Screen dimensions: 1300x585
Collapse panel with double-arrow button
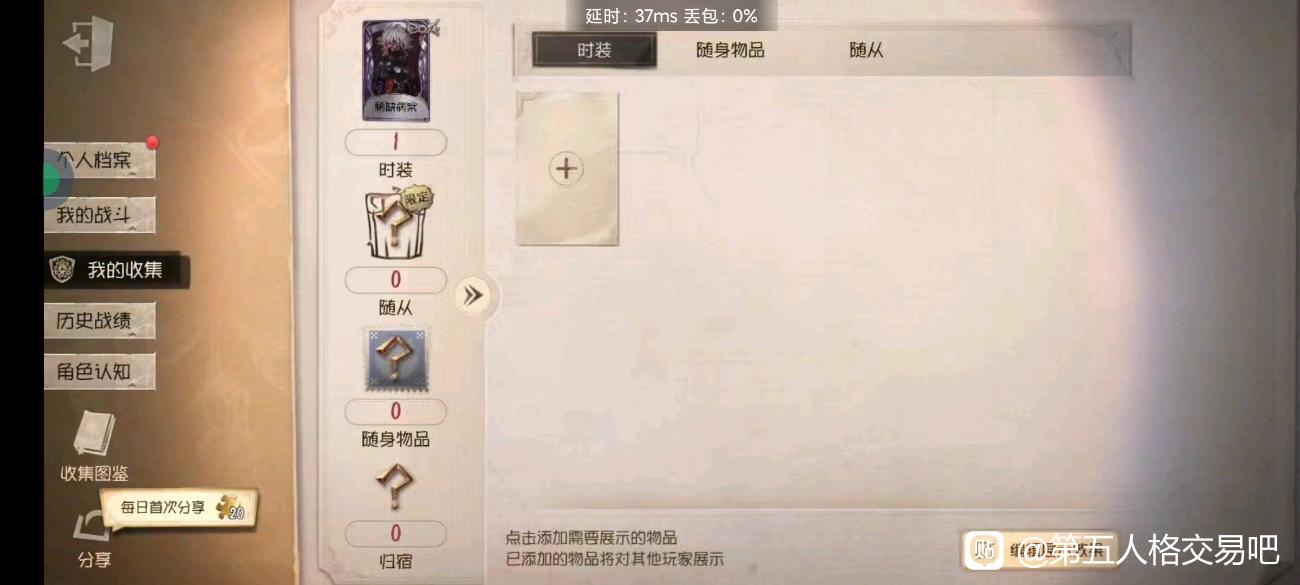[x=472, y=295]
